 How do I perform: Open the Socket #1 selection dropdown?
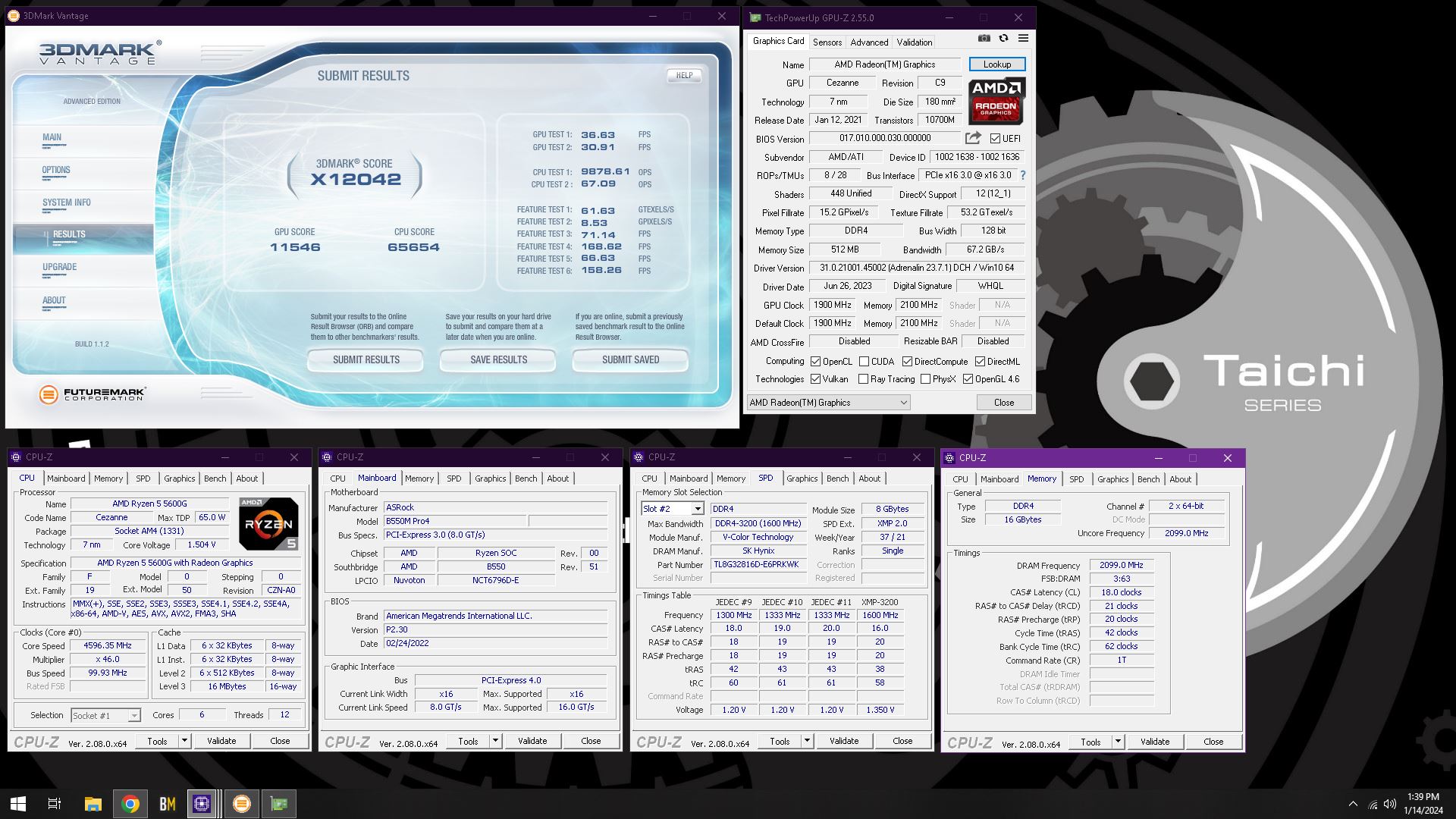coord(105,715)
